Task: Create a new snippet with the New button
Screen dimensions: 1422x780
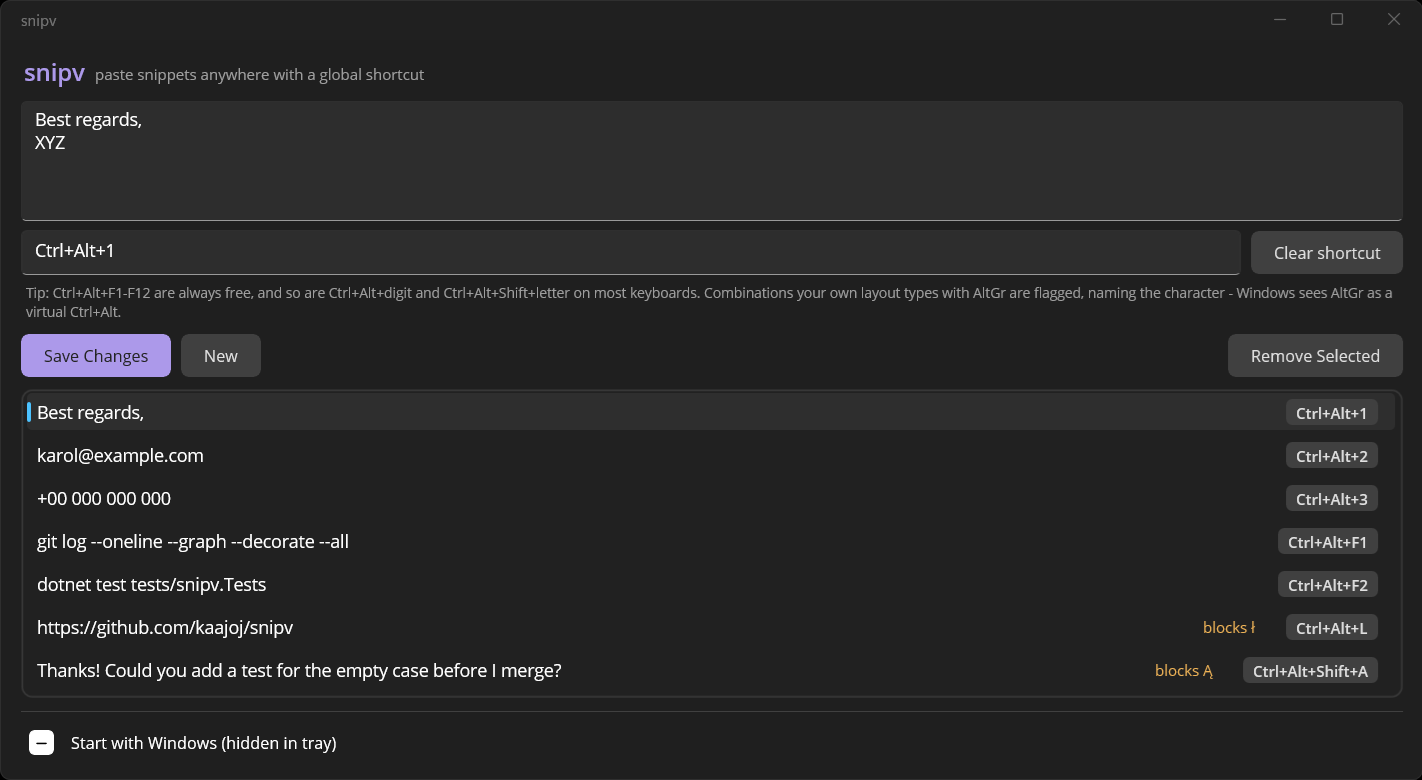Action: 221,356
